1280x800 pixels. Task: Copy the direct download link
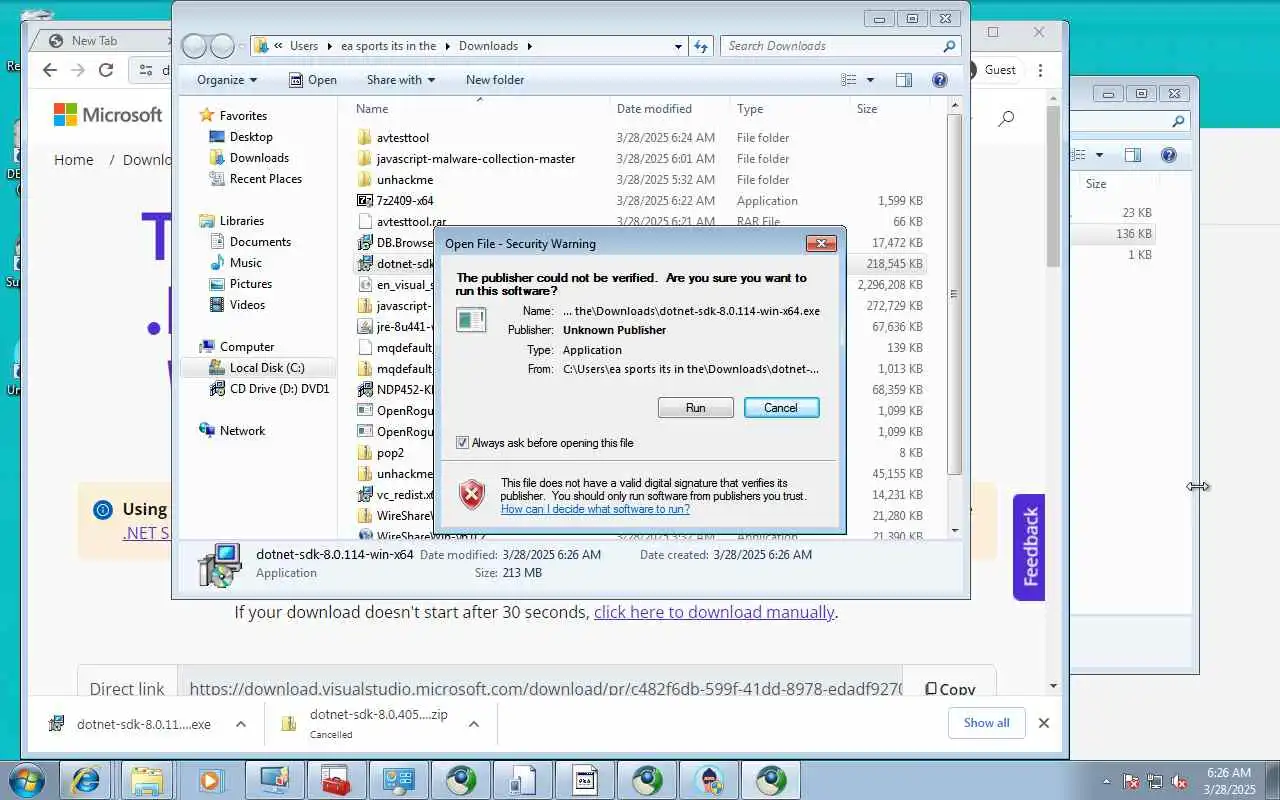click(949, 689)
